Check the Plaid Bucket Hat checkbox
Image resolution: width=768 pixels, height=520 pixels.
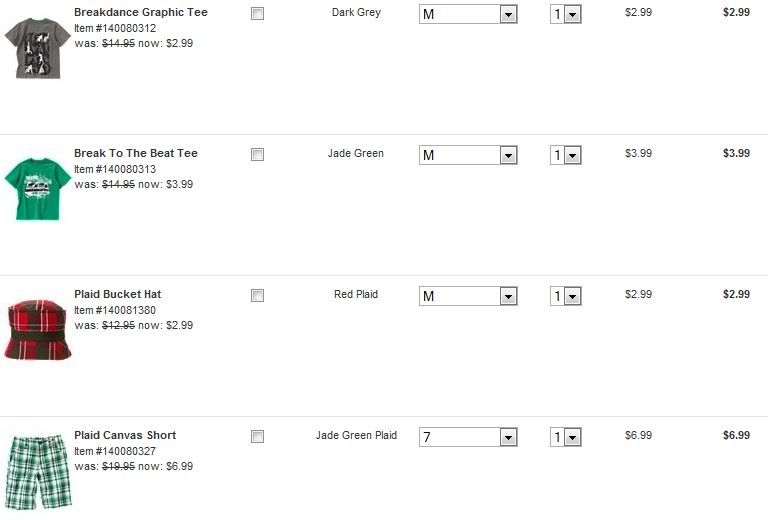click(x=257, y=296)
